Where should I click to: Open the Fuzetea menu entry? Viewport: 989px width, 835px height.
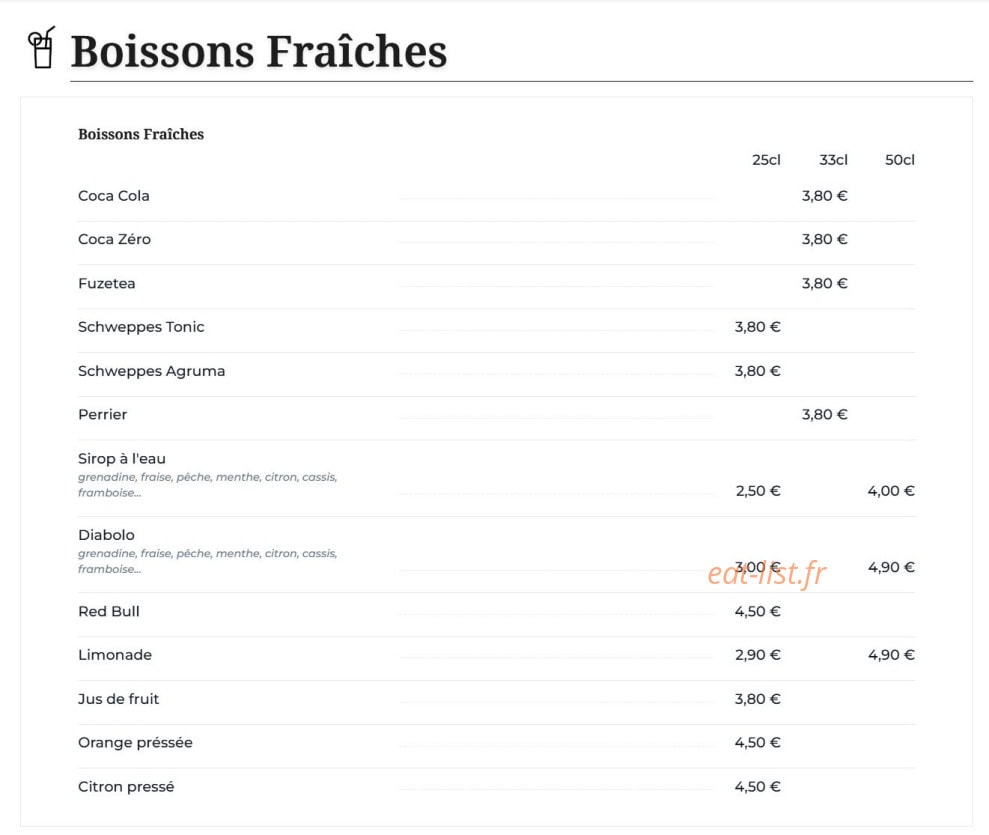pos(107,284)
